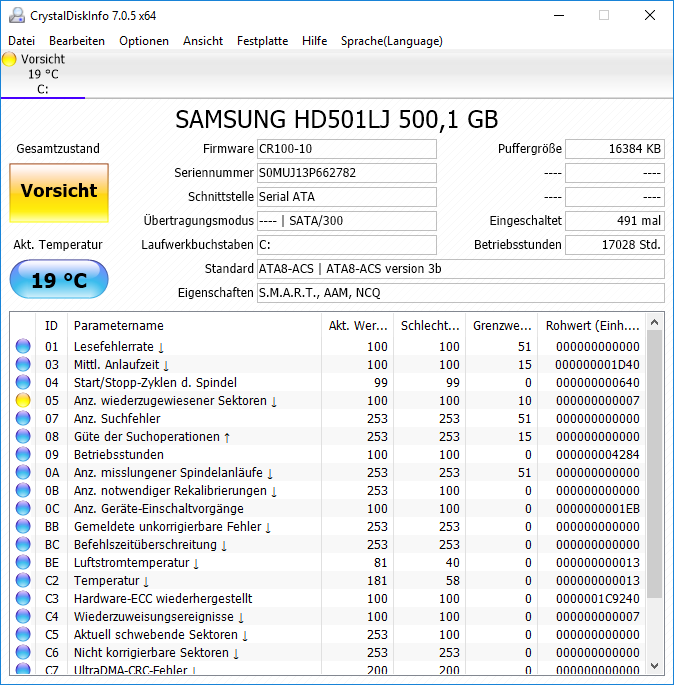Viewport: 674px width, 685px height.
Task: Click raw value 0000000001EB
Action: [x=598, y=509]
